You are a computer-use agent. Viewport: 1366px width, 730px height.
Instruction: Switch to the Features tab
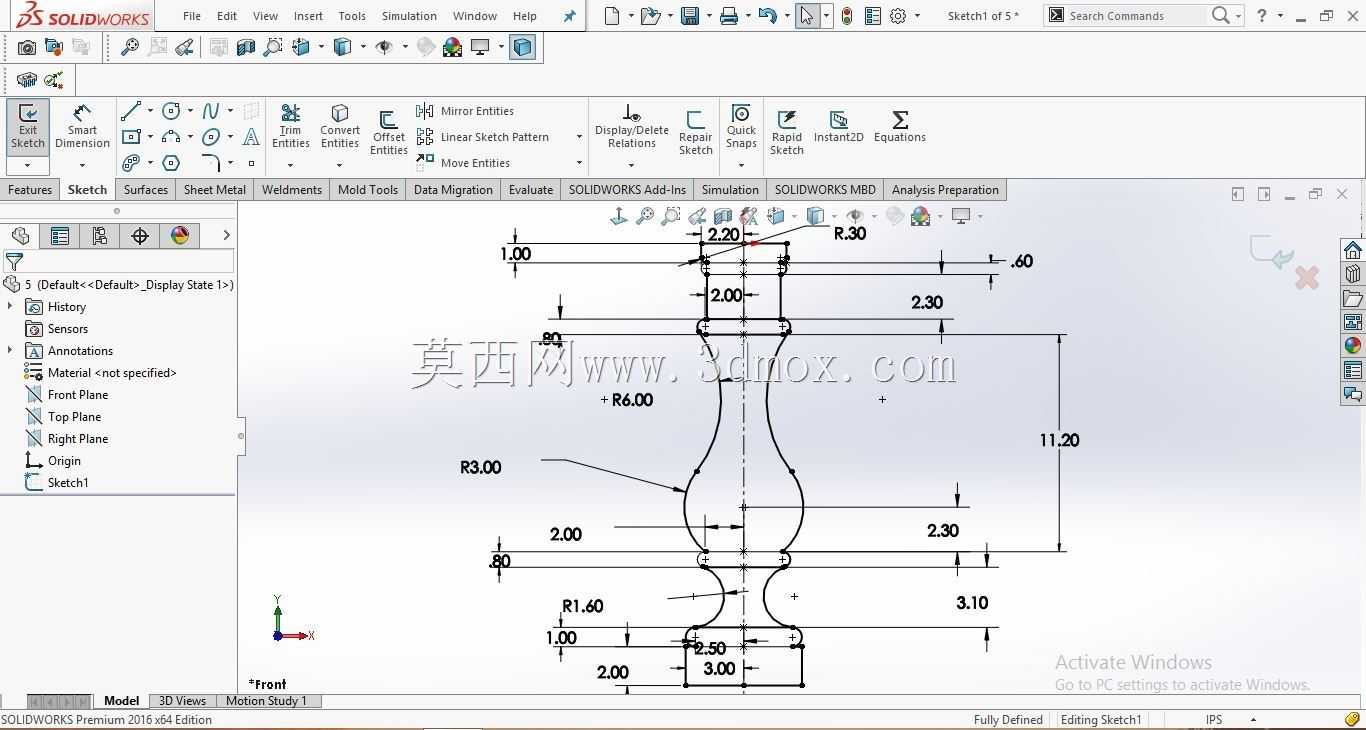pos(30,190)
